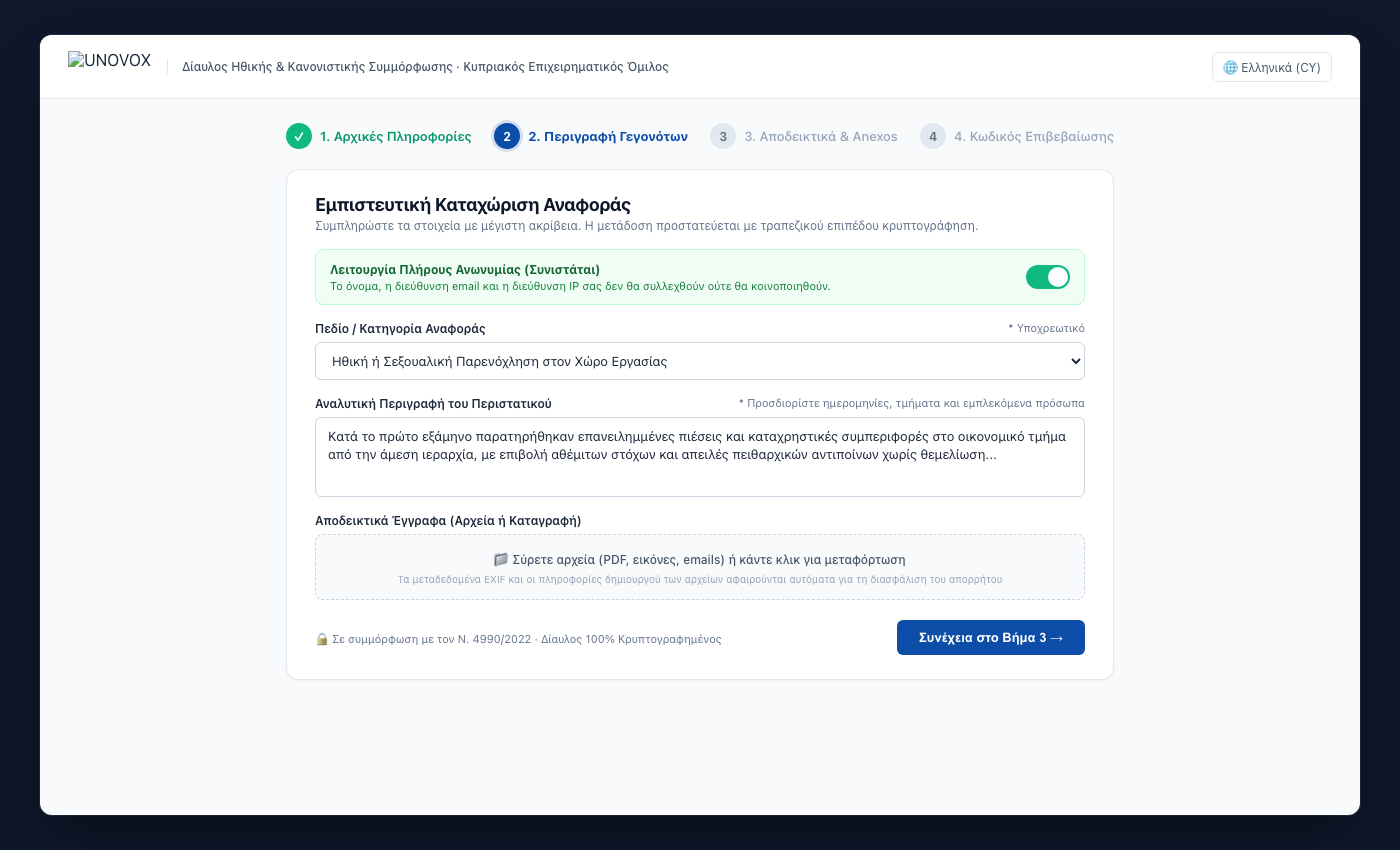Click the subtitle about bank-level encryption
1400x850 pixels.
pos(646,226)
